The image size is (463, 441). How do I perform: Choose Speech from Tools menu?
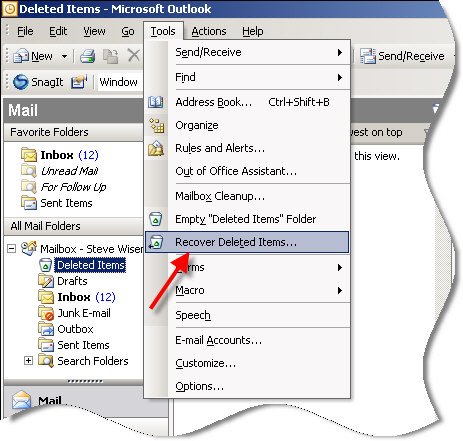[x=247, y=315]
